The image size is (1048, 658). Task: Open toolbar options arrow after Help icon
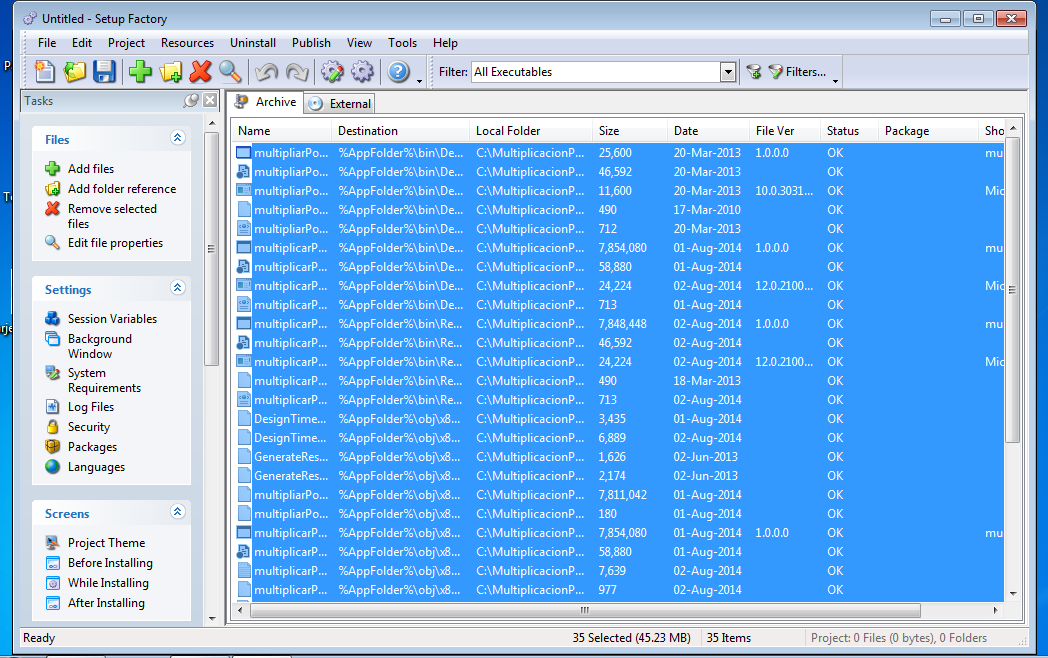click(x=420, y=80)
